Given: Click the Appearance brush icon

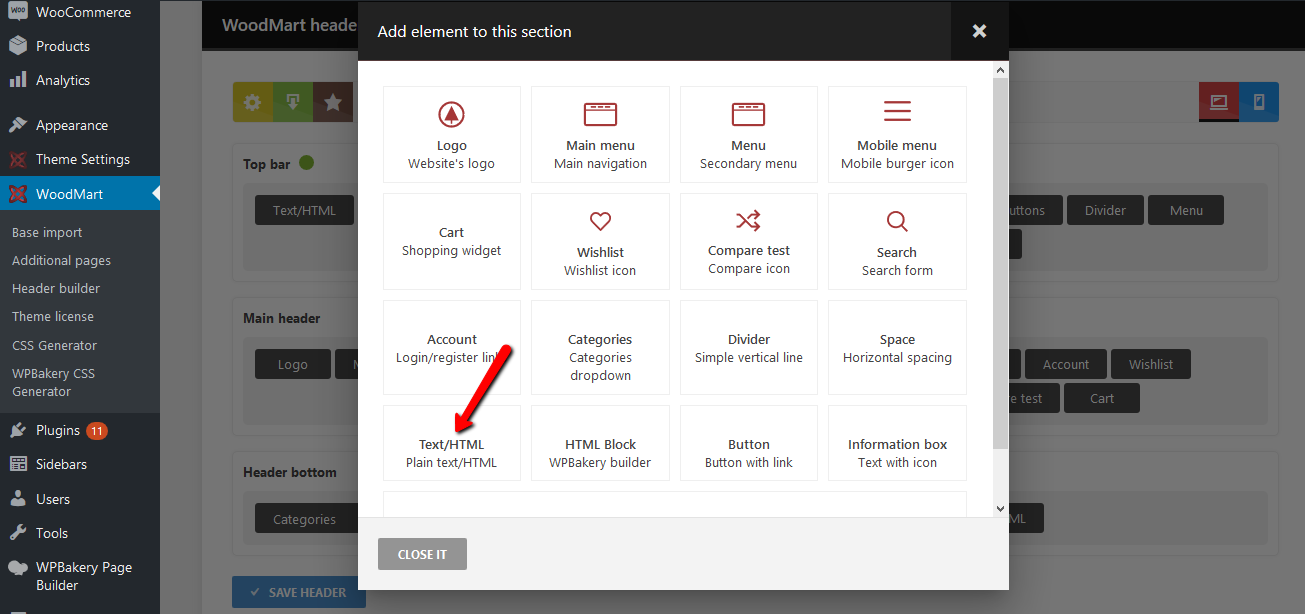Looking at the screenshot, I should click(x=18, y=125).
